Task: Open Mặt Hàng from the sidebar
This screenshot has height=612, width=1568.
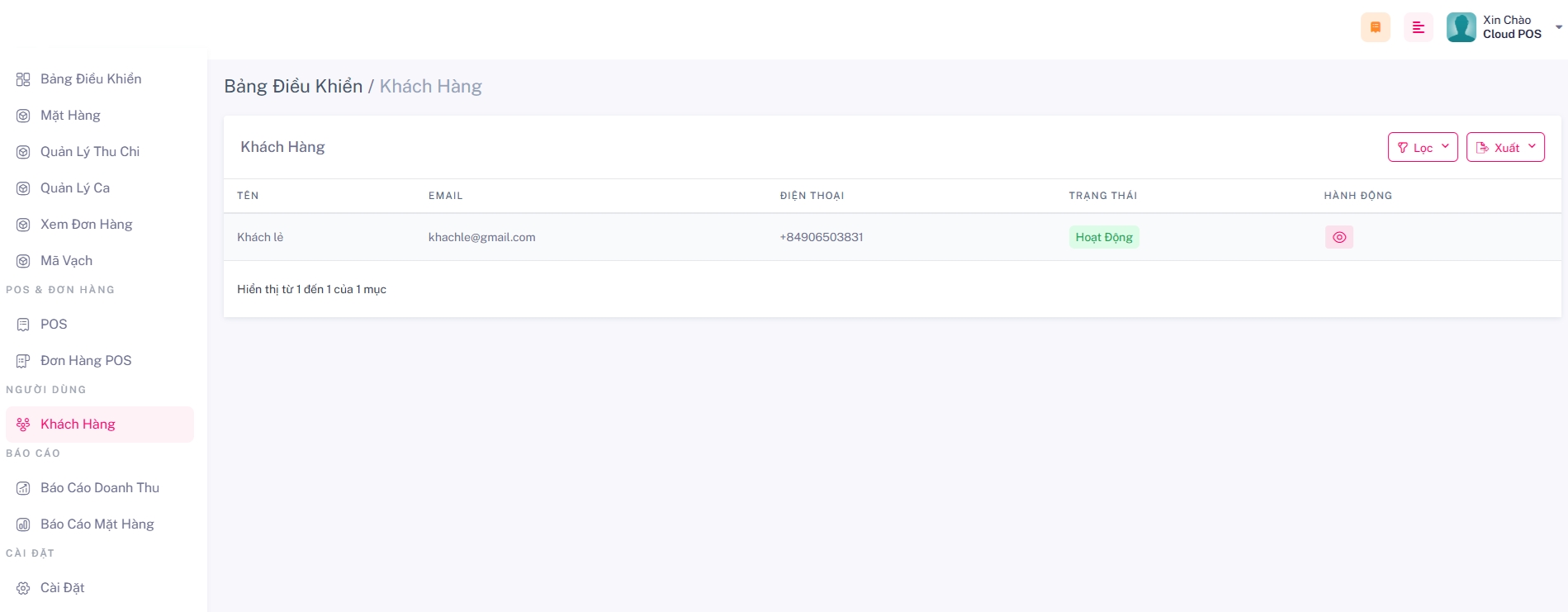Action: click(70, 116)
